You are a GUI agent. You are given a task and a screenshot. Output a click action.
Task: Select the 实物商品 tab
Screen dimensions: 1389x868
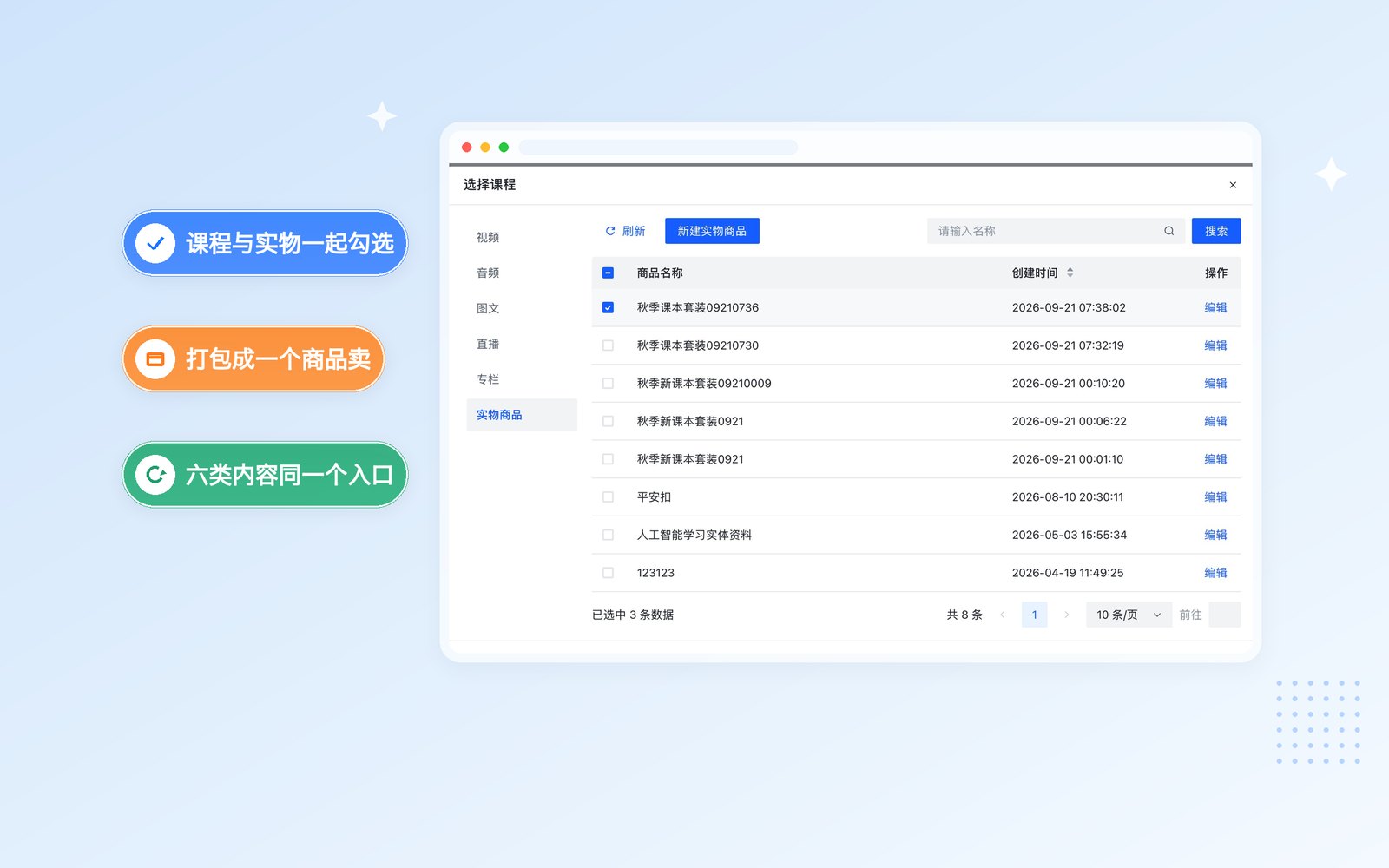[x=522, y=415]
